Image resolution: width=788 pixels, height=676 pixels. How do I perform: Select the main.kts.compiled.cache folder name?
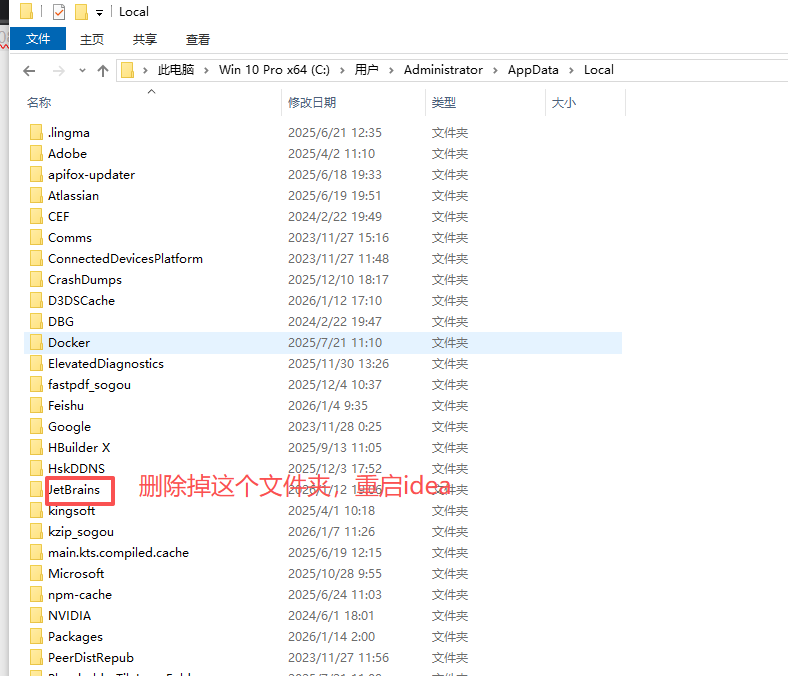pyautogui.click(x=119, y=553)
